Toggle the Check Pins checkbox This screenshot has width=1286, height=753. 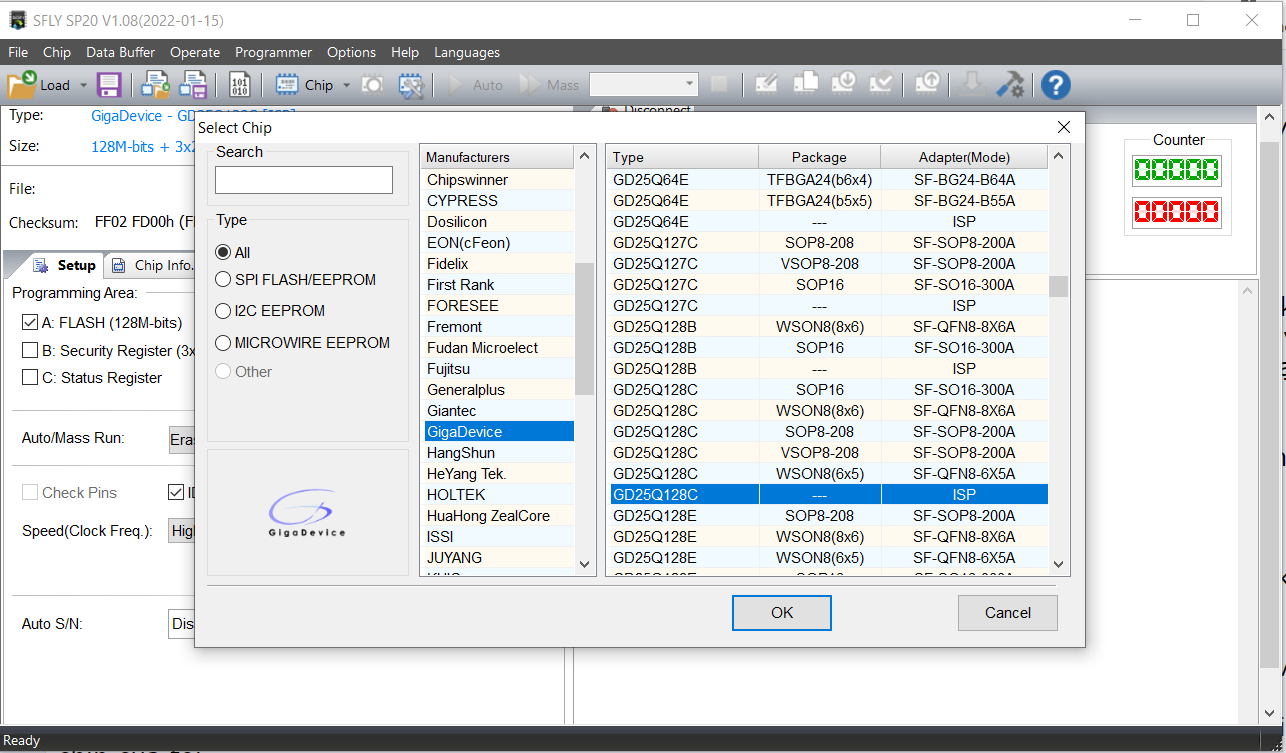tap(30, 493)
